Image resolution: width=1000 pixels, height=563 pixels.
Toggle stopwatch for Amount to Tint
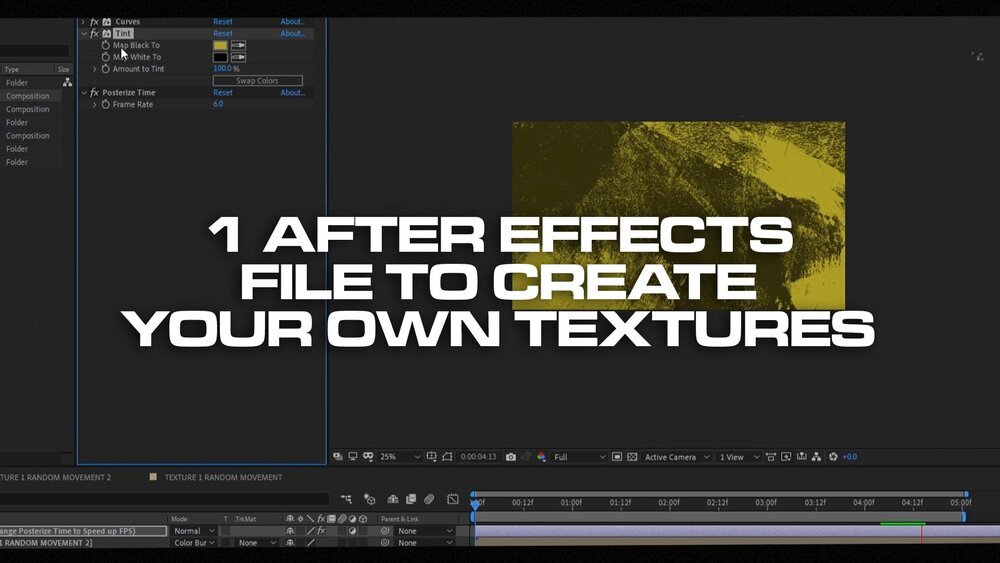tap(106, 69)
